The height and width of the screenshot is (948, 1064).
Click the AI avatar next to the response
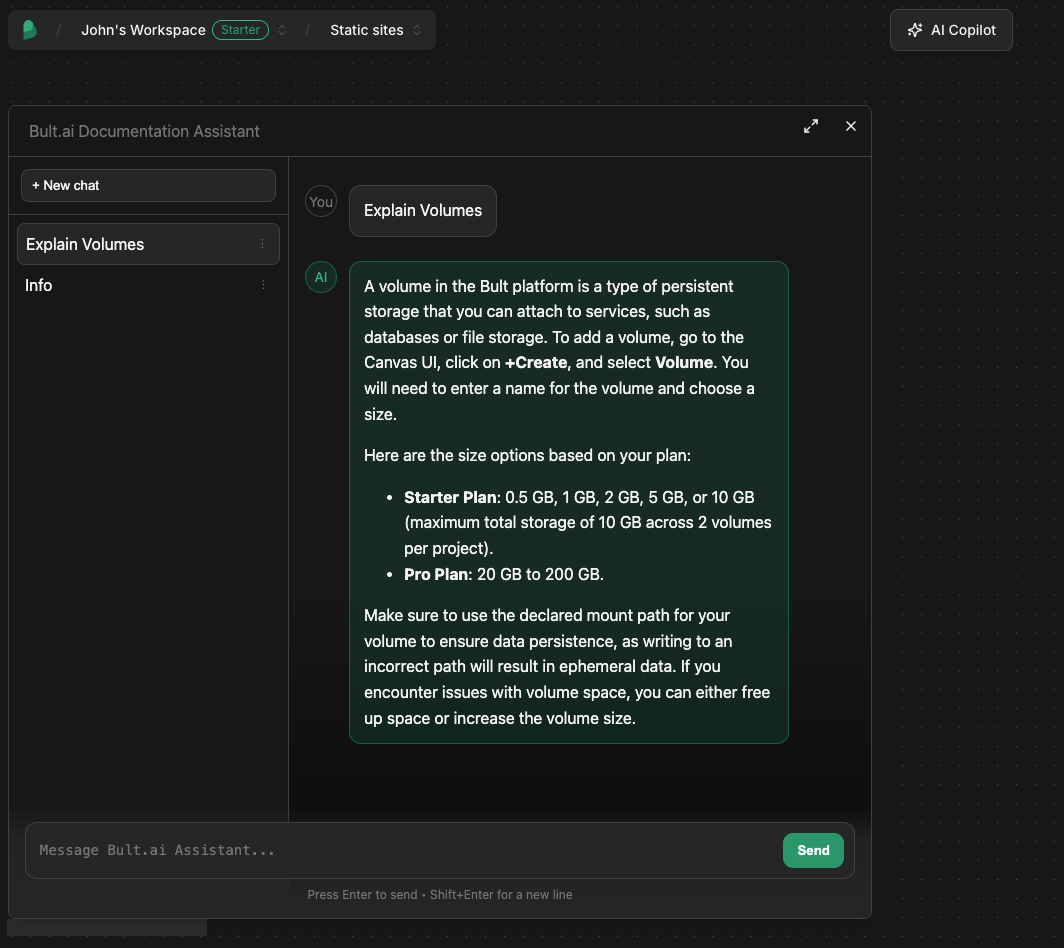[320, 277]
